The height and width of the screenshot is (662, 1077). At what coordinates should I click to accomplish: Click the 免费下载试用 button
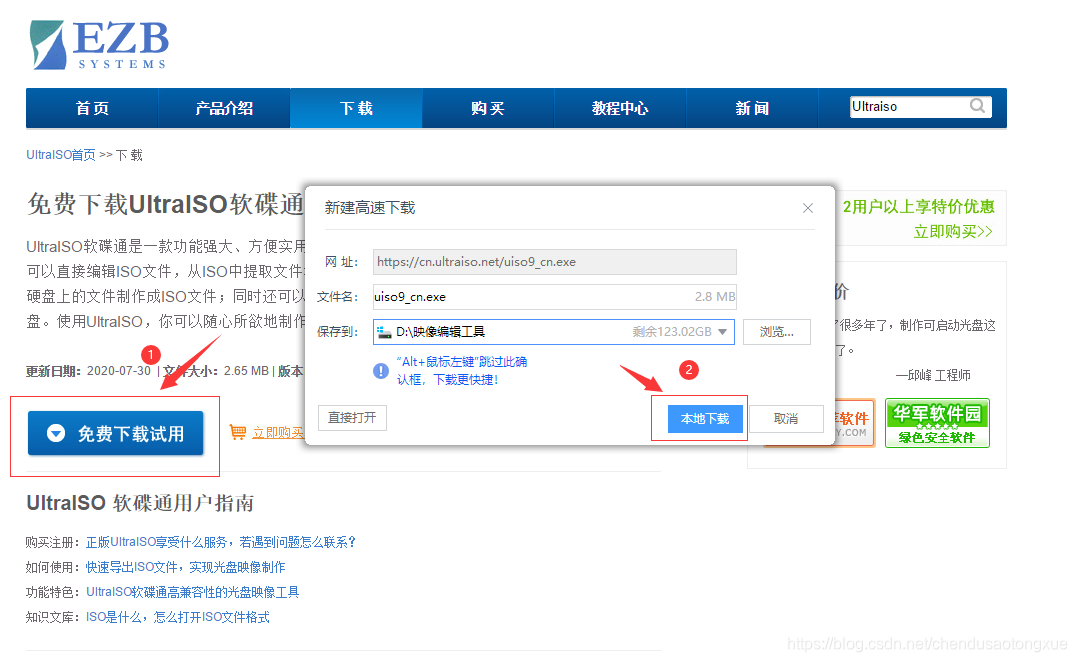[115, 433]
